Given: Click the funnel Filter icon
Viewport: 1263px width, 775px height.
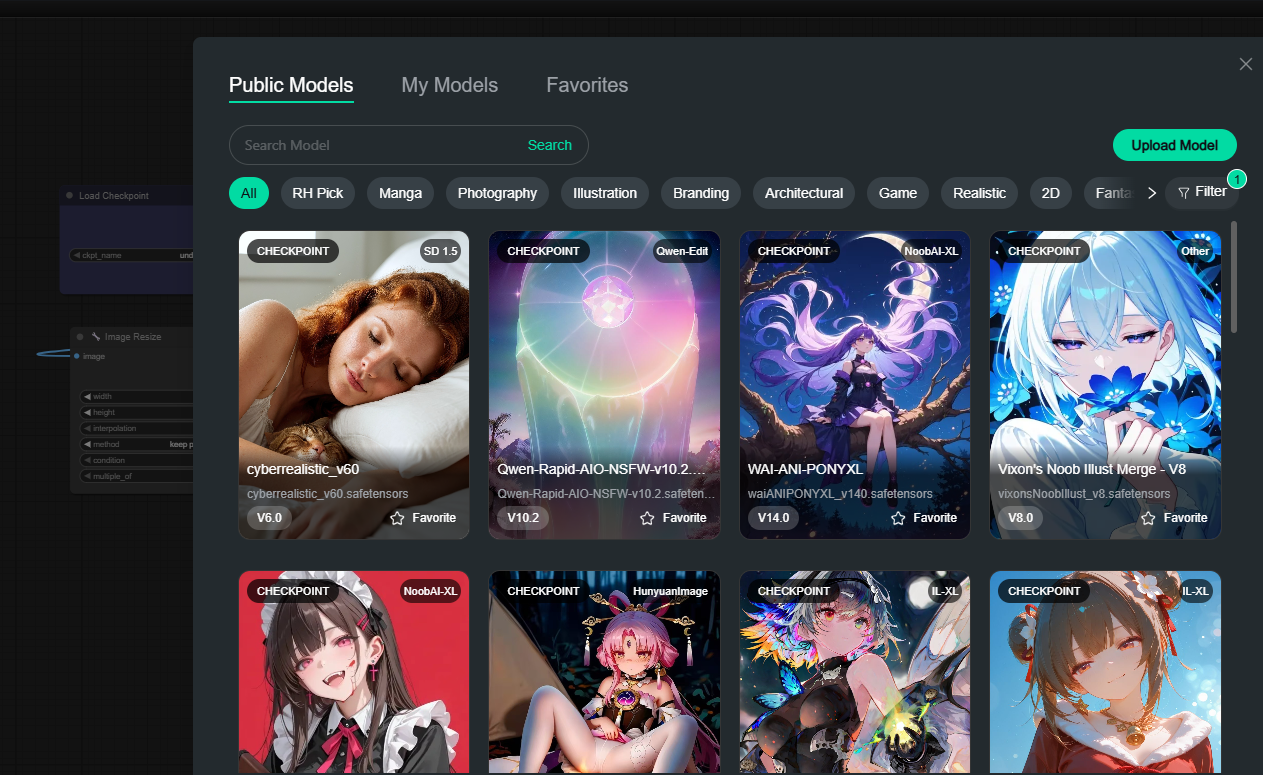Looking at the screenshot, I should click(x=1184, y=193).
